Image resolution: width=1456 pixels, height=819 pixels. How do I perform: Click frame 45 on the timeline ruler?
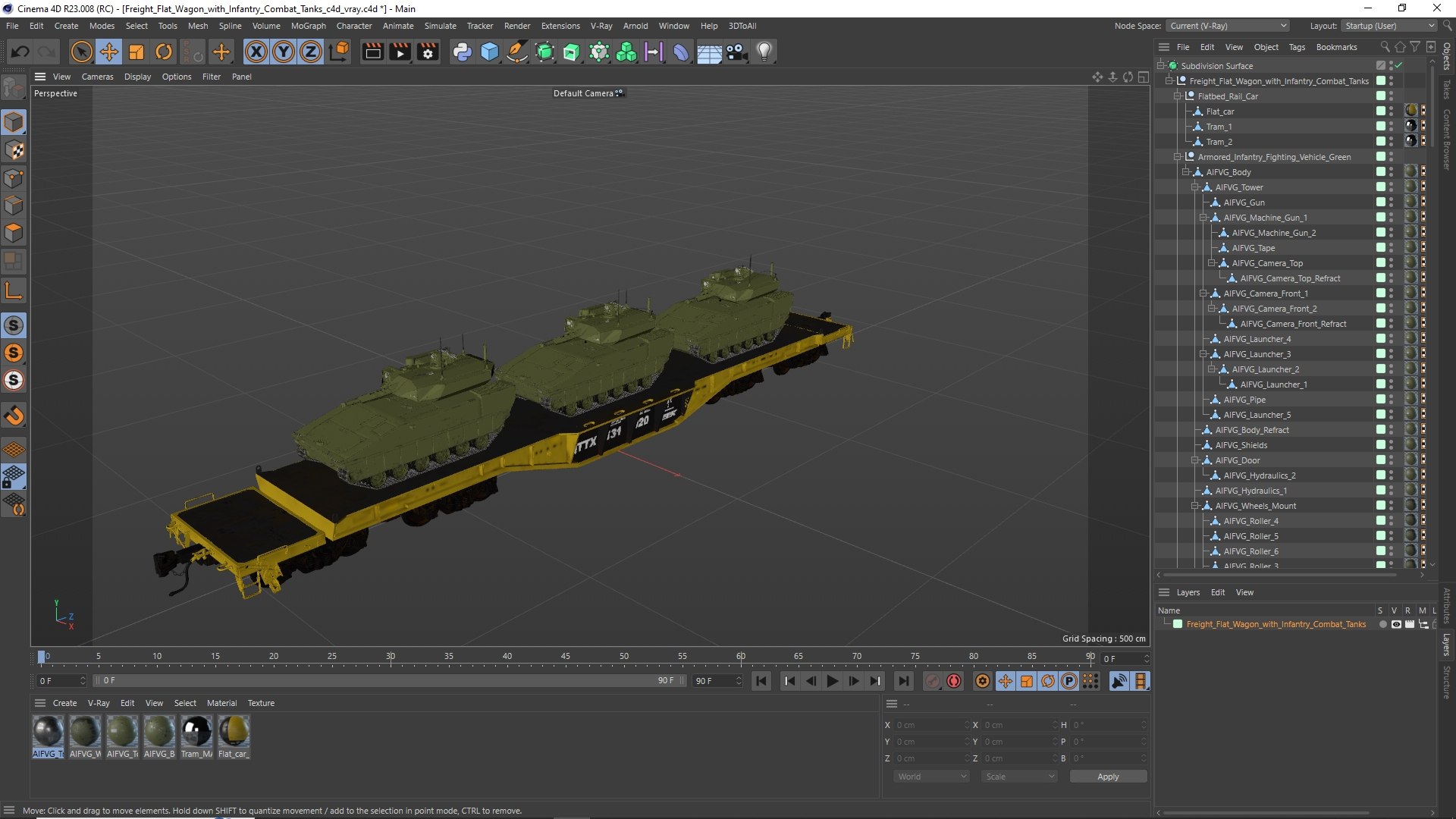pyautogui.click(x=566, y=657)
